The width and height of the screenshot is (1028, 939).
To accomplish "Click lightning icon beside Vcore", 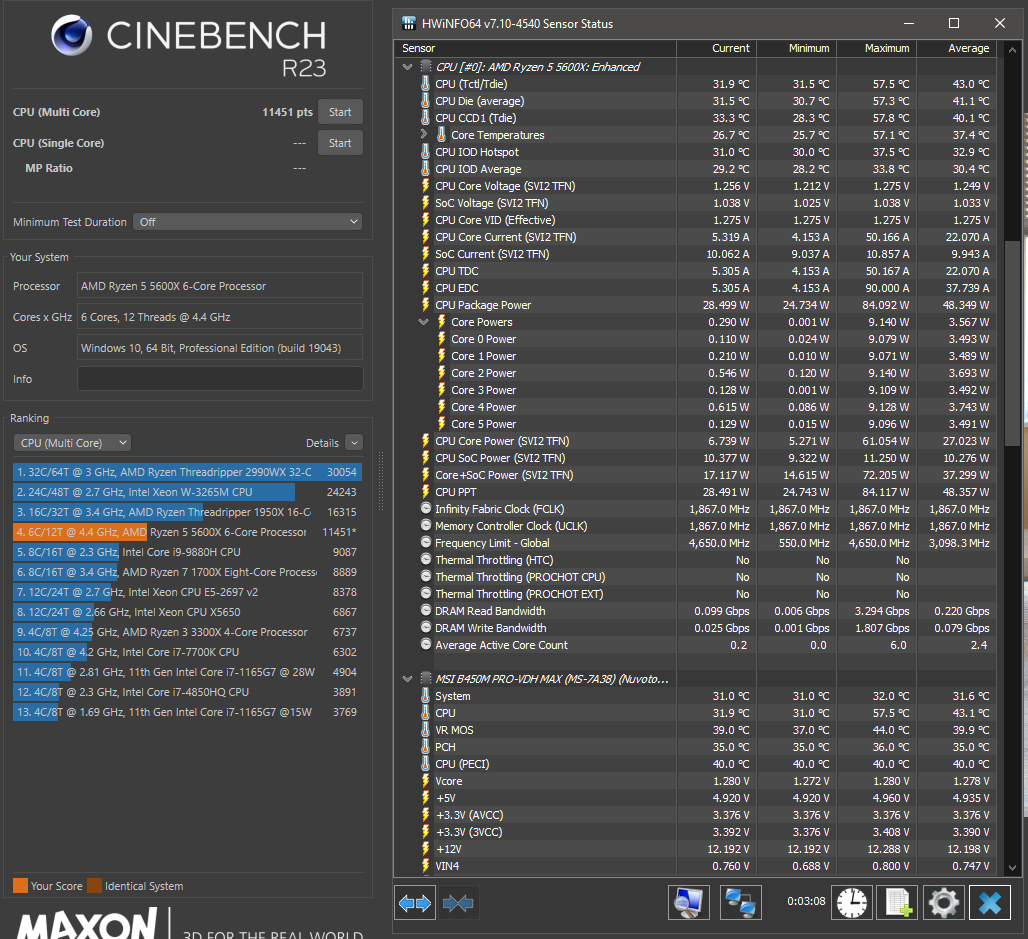I will pyautogui.click(x=425, y=781).
